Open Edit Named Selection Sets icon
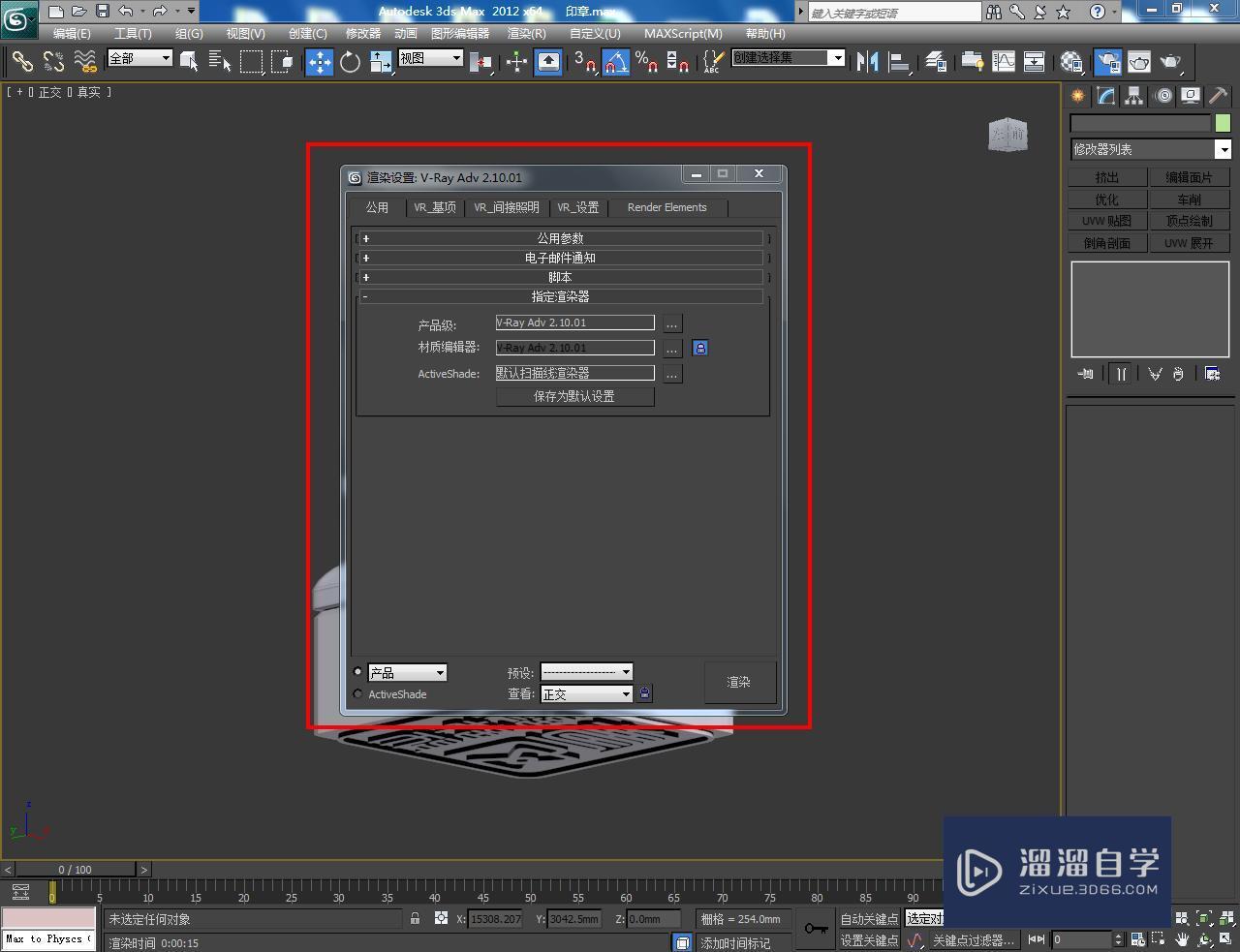Screen dimensions: 1240x952 coord(712,62)
